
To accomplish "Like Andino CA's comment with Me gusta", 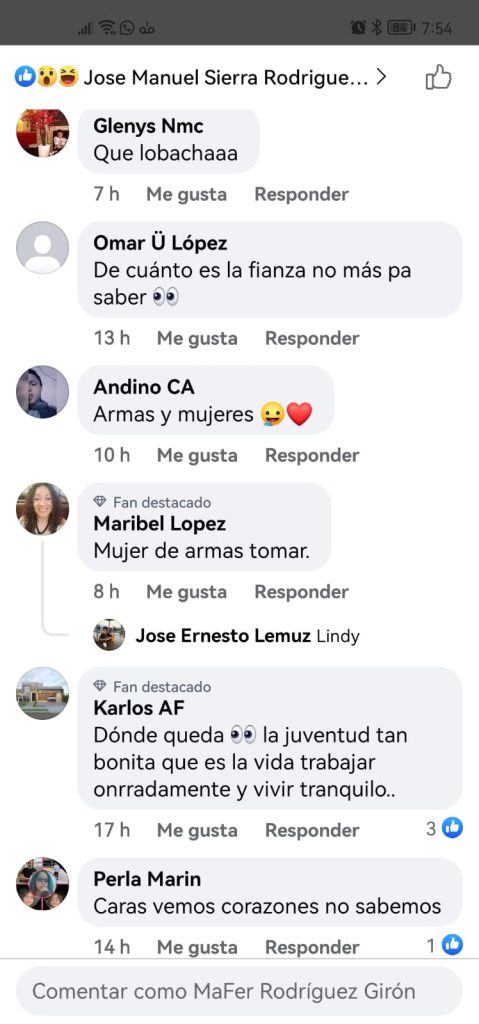I will 197,455.
